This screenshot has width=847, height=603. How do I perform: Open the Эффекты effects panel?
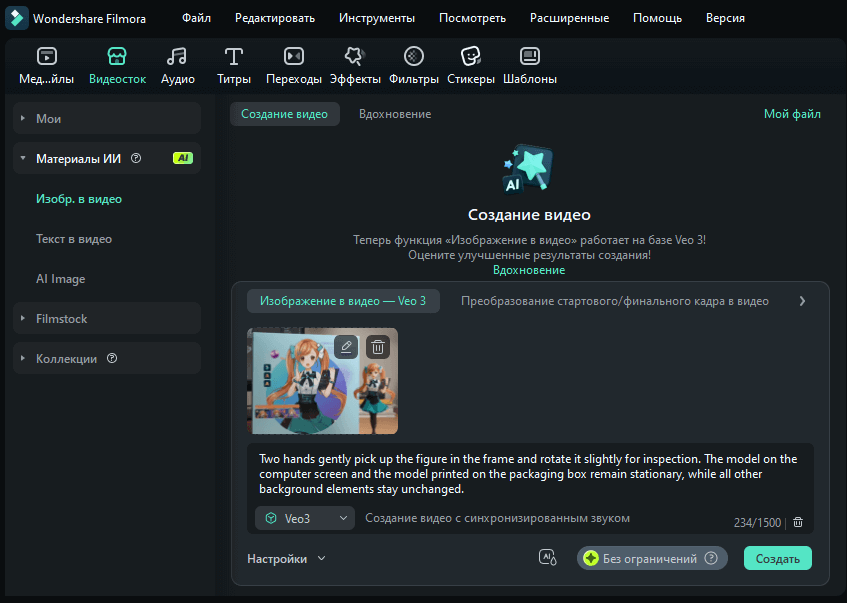pyautogui.click(x=355, y=66)
